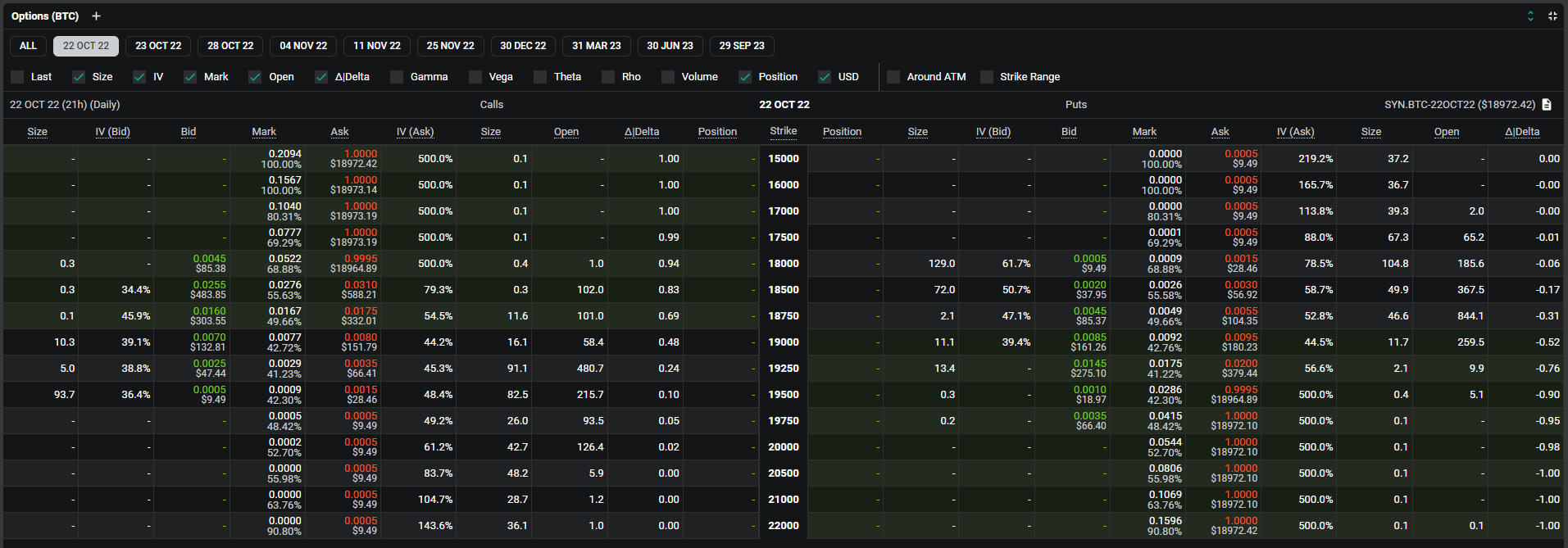Click the plus icon beside Options (BTC)
Image resolution: width=1568 pixels, height=548 pixels.
coord(96,16)
